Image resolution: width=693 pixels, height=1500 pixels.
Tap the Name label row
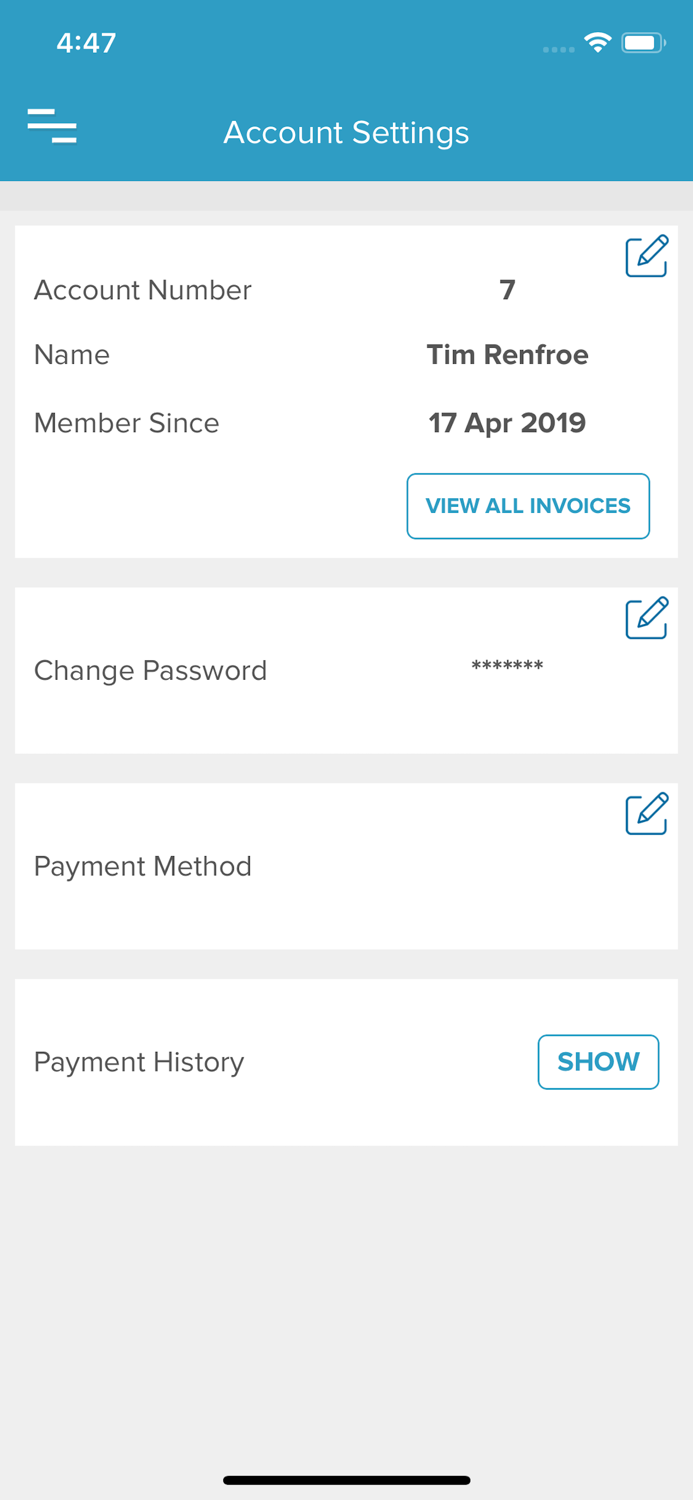coord(72,355)
